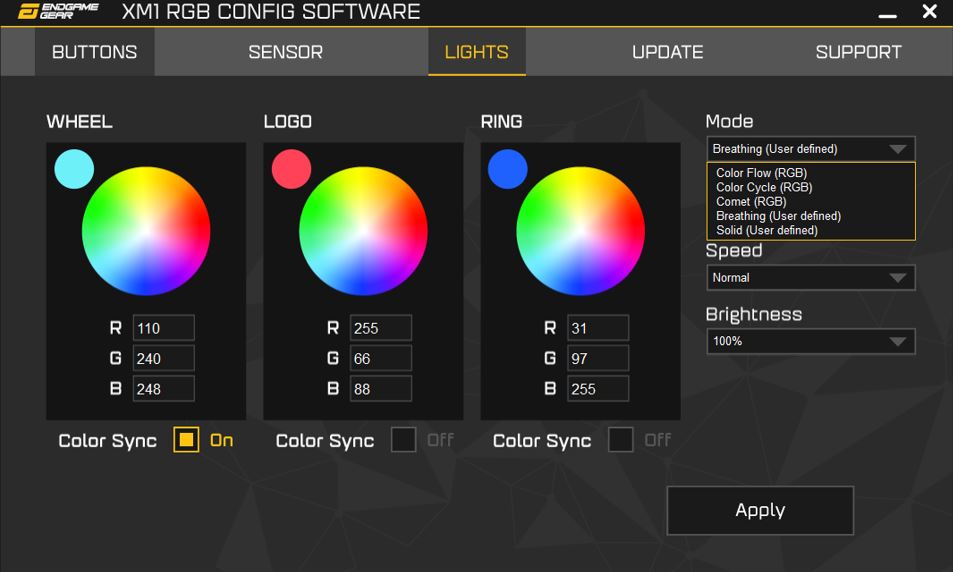Click the WHEEL B value field 248
Viewport: 953px width, 572px height.
coord(163,389)
